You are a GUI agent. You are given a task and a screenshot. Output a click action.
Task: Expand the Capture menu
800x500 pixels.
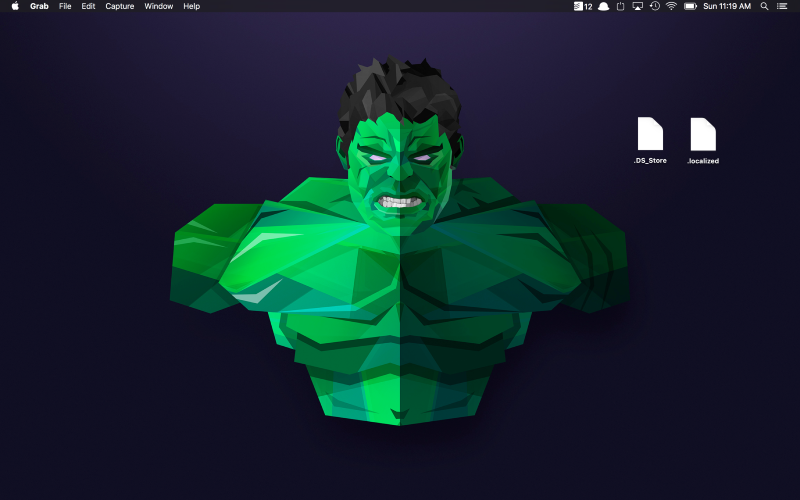tap(120, 6)
